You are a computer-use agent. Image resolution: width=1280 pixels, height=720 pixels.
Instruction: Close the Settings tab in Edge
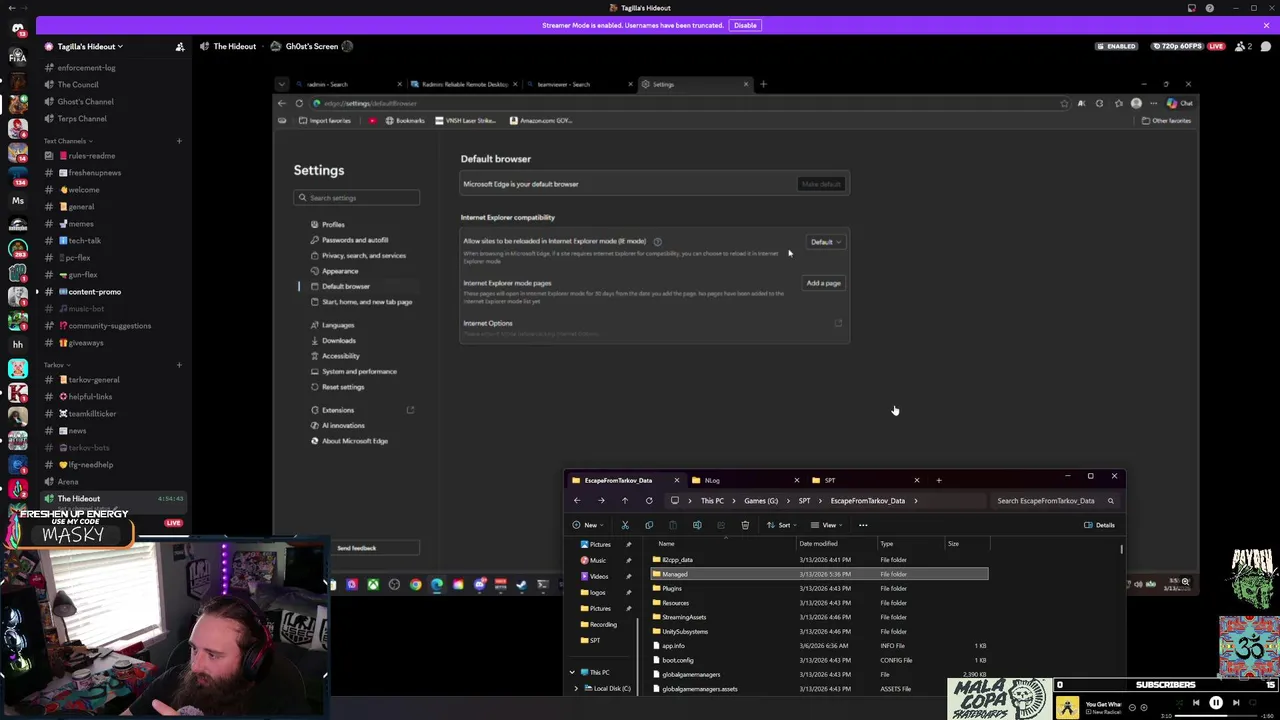pyautogui.click(x=746, y=84)
